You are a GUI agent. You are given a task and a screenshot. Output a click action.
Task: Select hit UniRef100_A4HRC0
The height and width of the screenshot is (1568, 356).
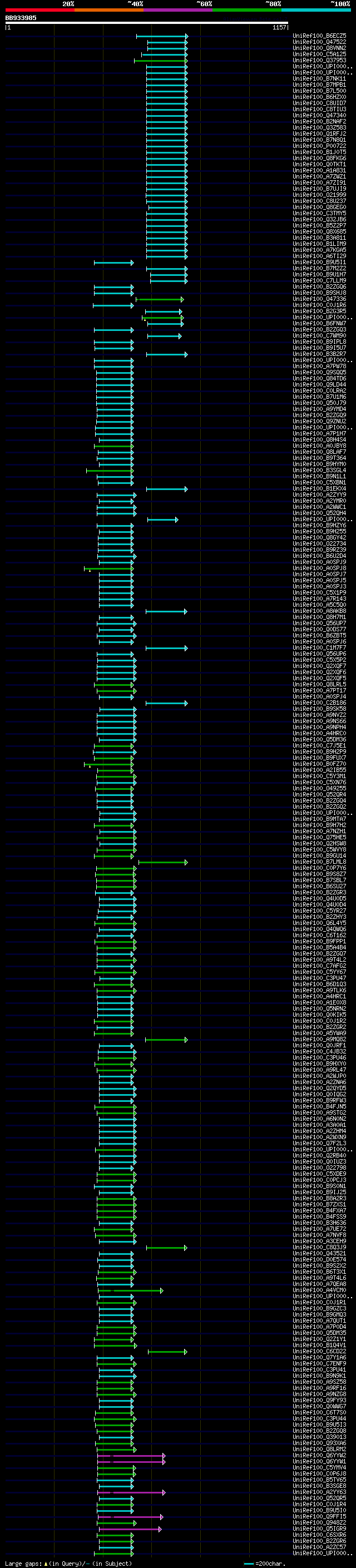pos(319,734)
